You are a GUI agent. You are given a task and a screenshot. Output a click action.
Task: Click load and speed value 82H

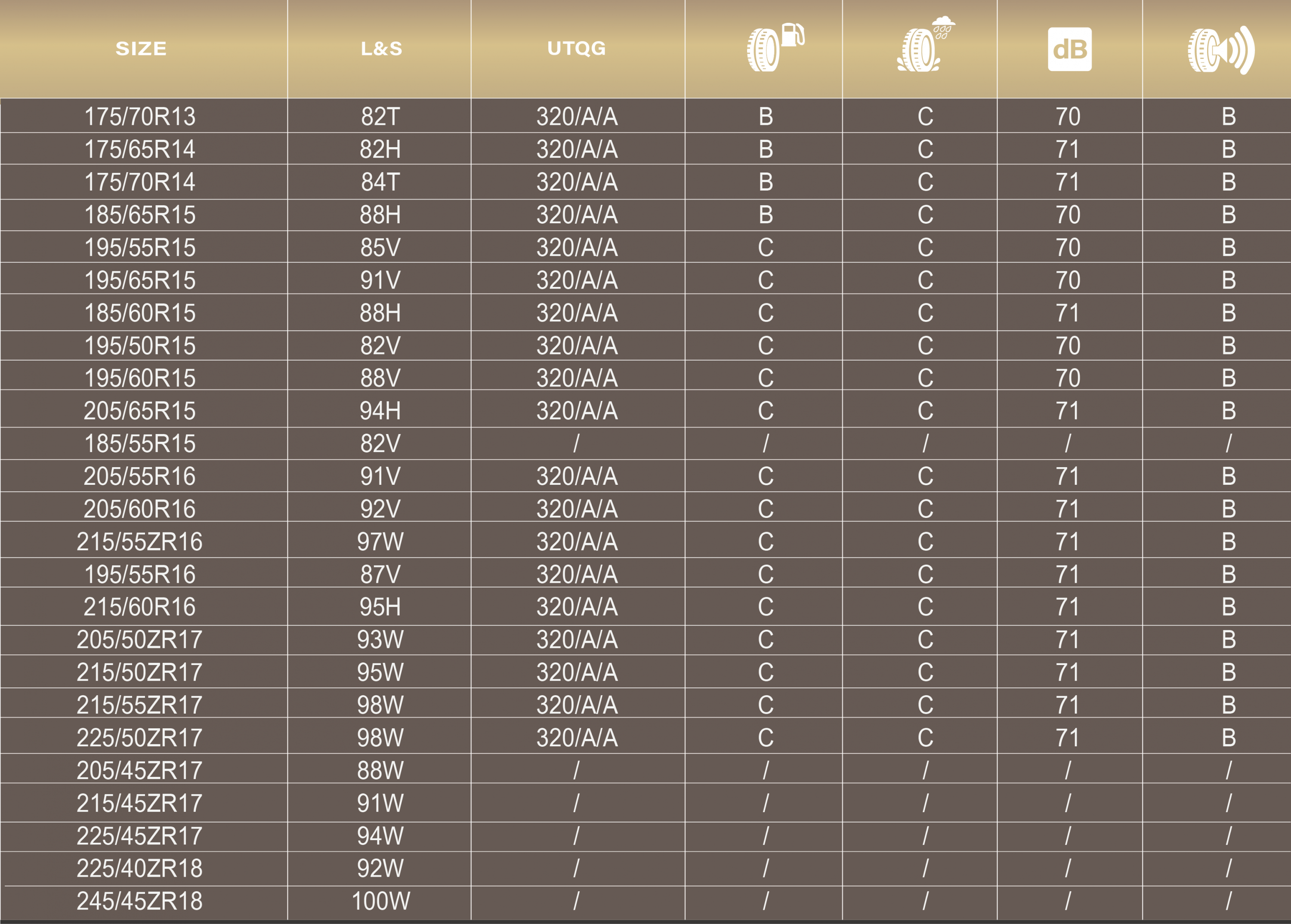point(381,149)
